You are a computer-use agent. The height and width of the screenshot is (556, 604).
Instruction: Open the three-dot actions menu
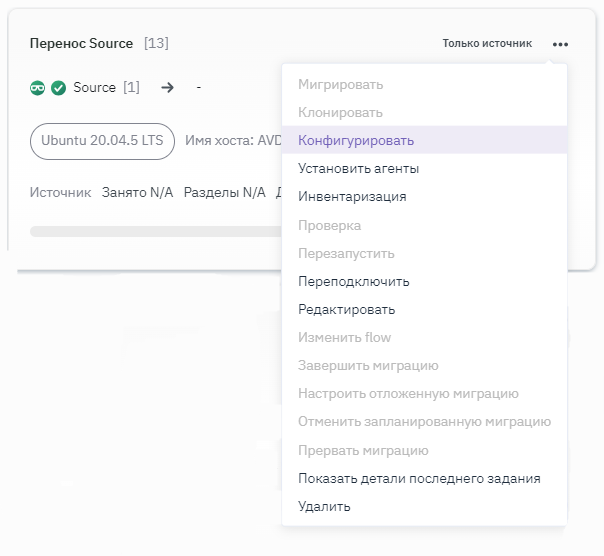tap(560, 44)
